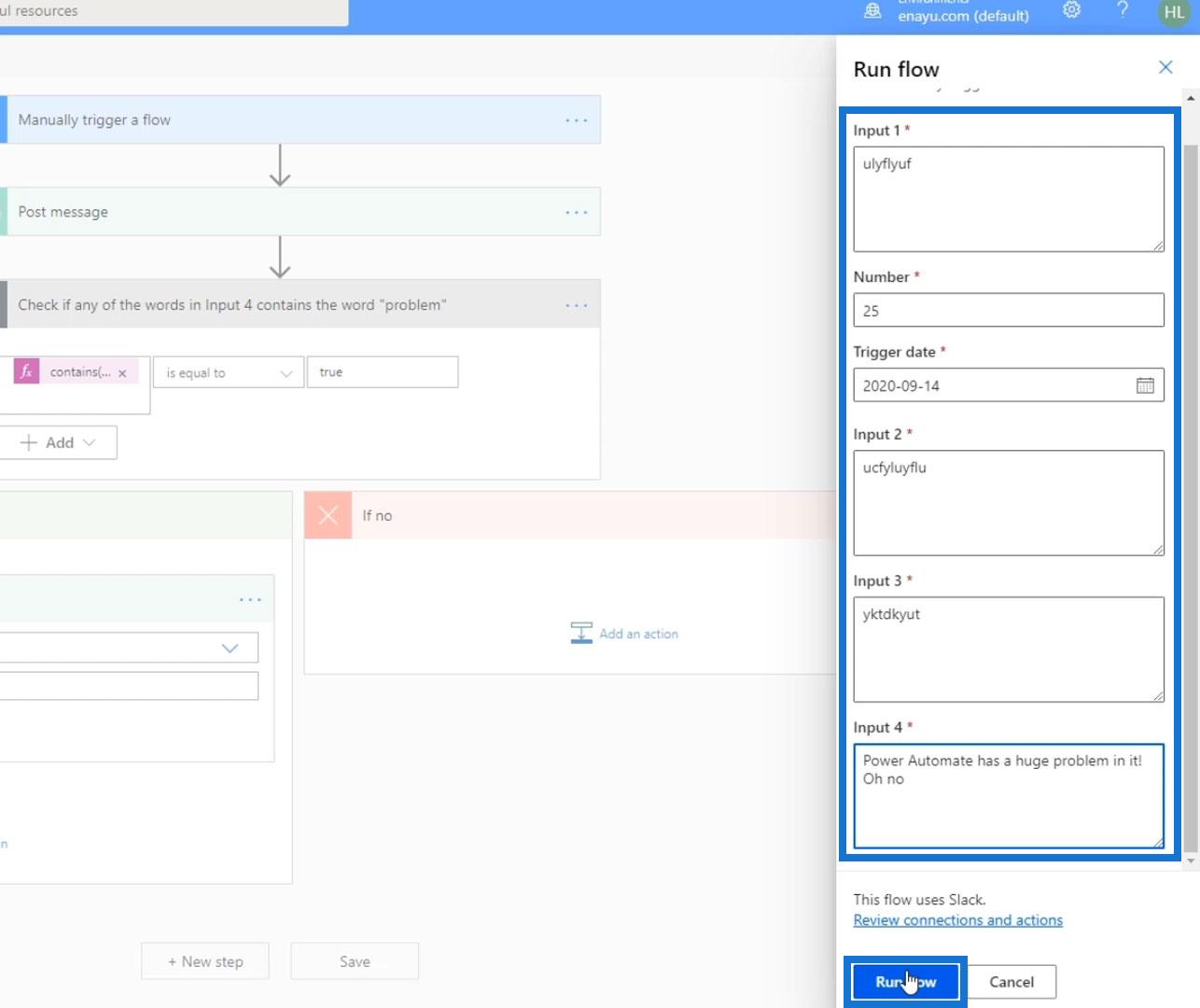
Task: Click the If no red X icon
Action: click(328, 515)
